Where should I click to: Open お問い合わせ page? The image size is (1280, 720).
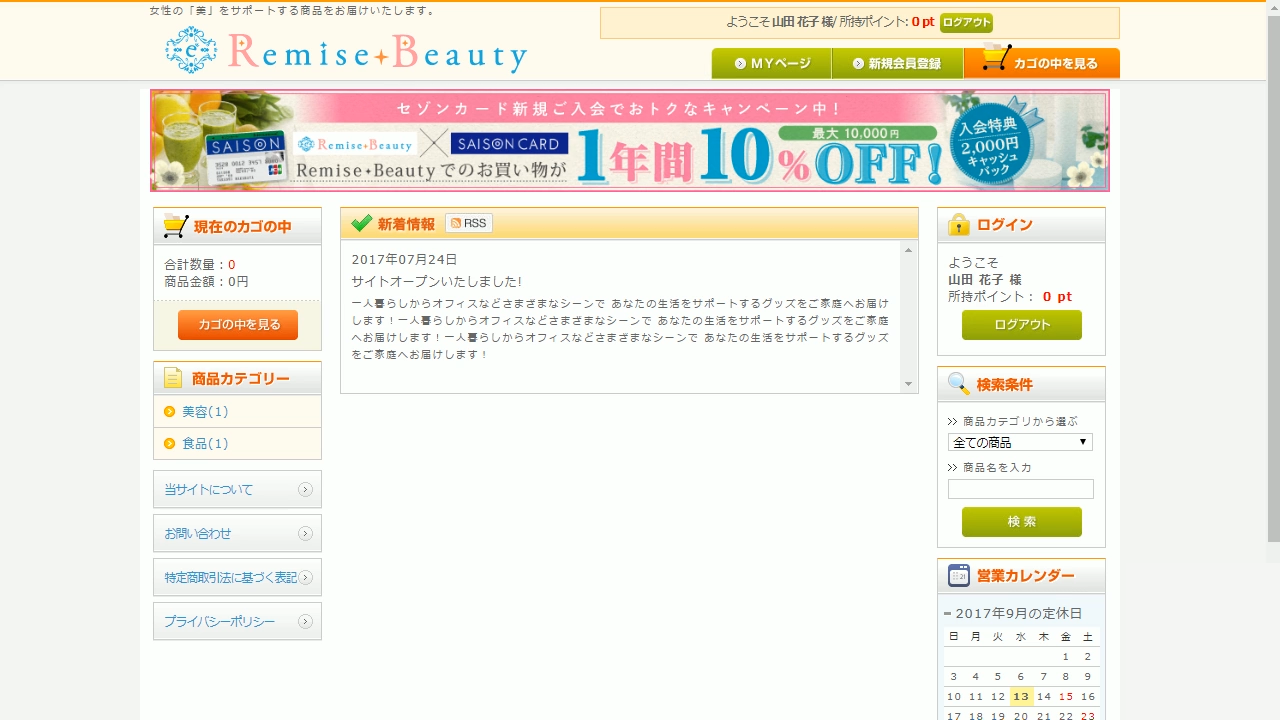(x=237, y=534)
